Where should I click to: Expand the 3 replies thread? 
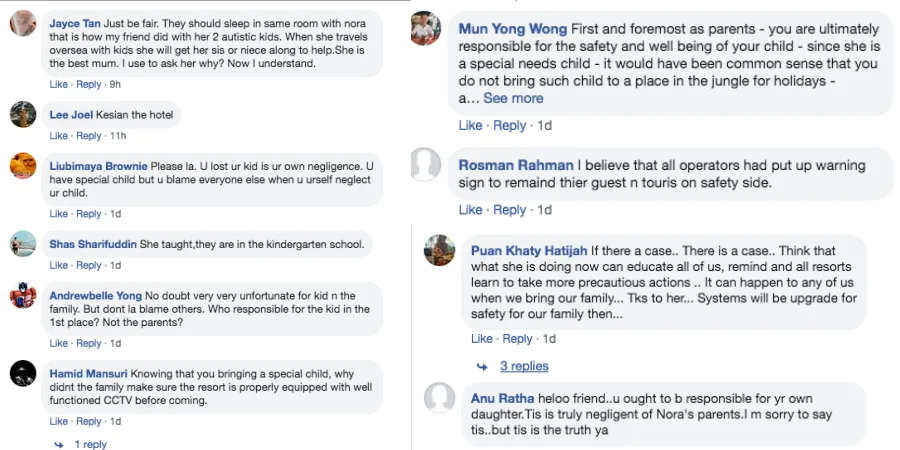click(x=524, y=366)
